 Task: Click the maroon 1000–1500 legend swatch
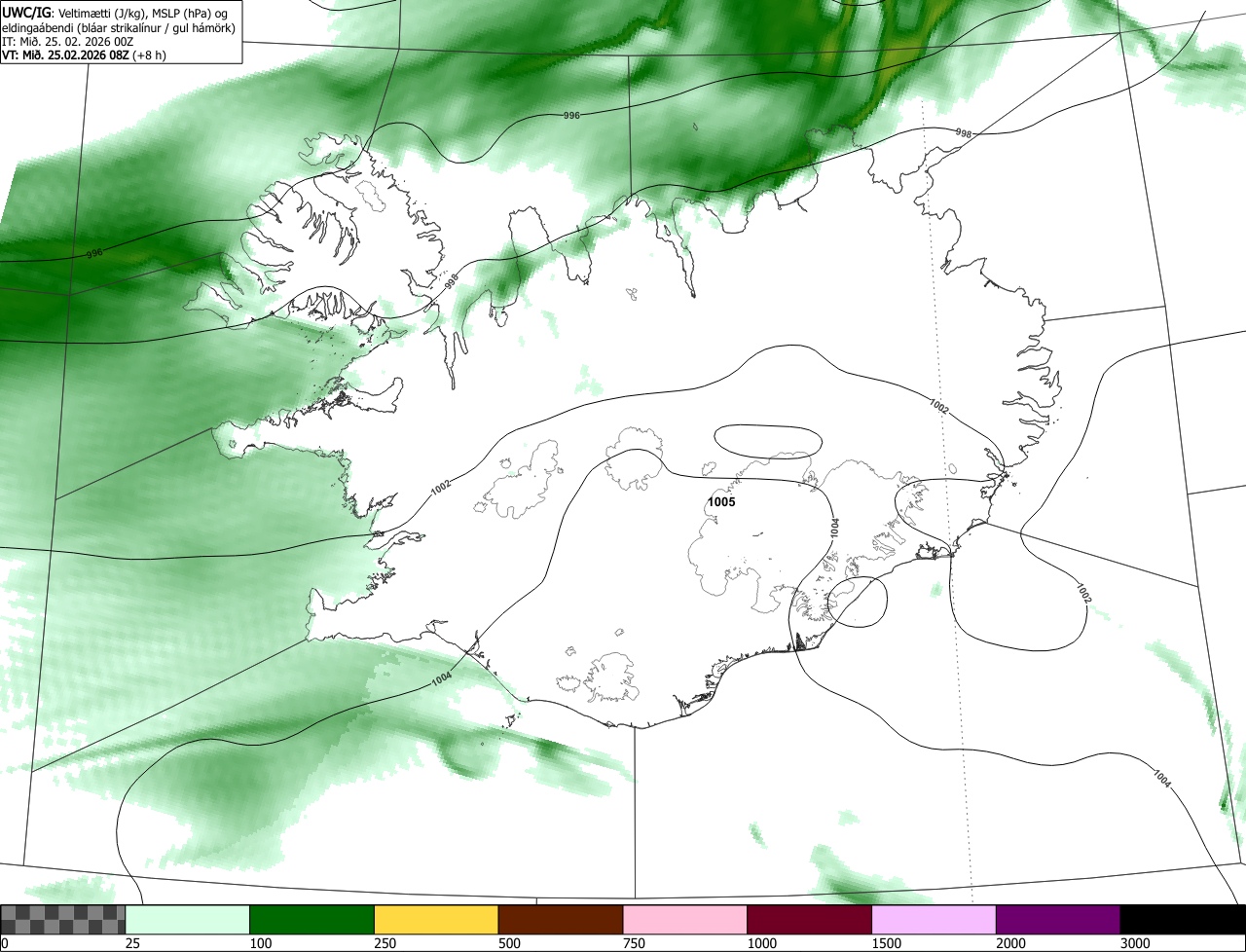click(x=809, y=920)
